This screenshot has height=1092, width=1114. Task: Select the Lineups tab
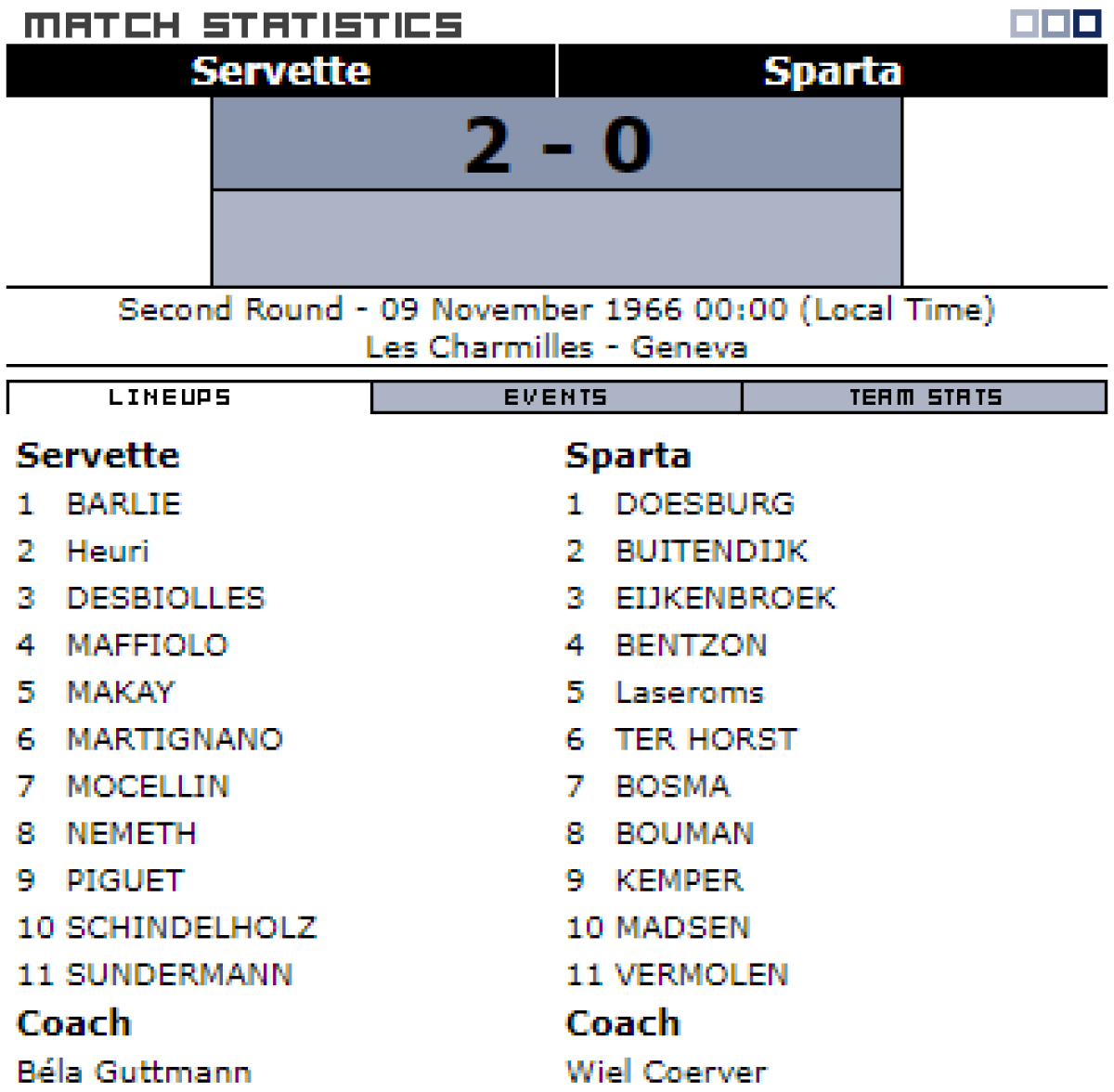click(x=170, y=397)
